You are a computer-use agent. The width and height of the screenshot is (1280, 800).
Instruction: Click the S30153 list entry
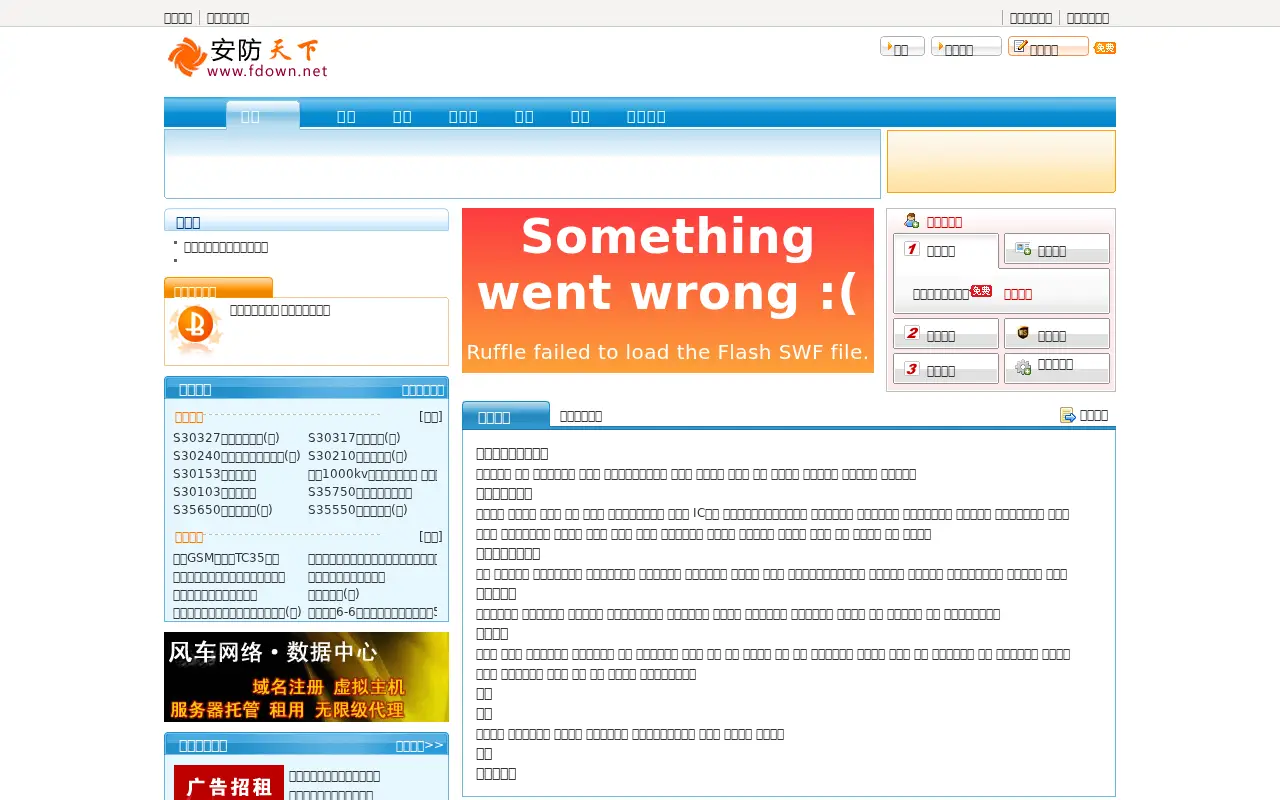tap(215, 474)
